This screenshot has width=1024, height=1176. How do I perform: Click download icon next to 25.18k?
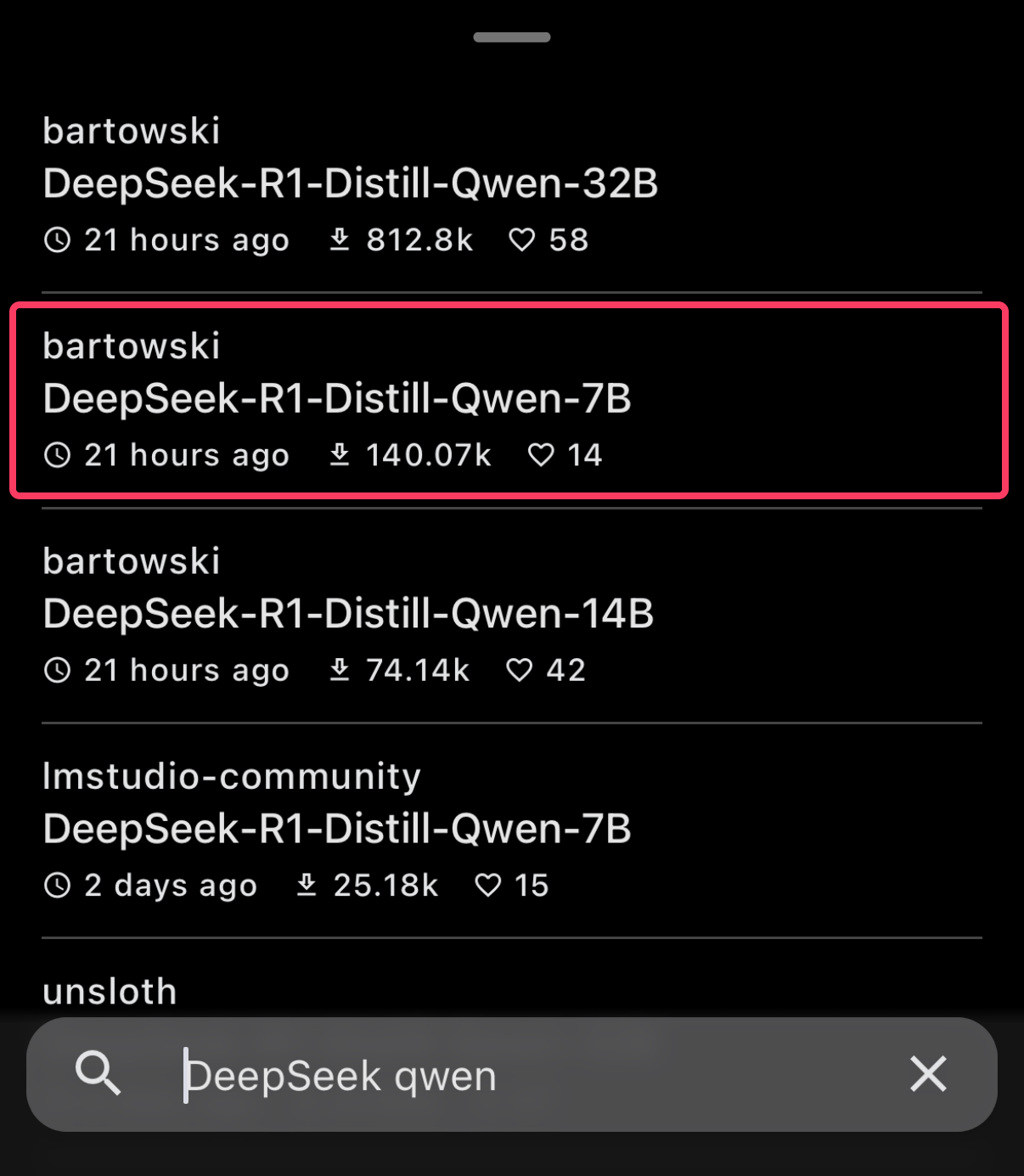tap(307, 886)
